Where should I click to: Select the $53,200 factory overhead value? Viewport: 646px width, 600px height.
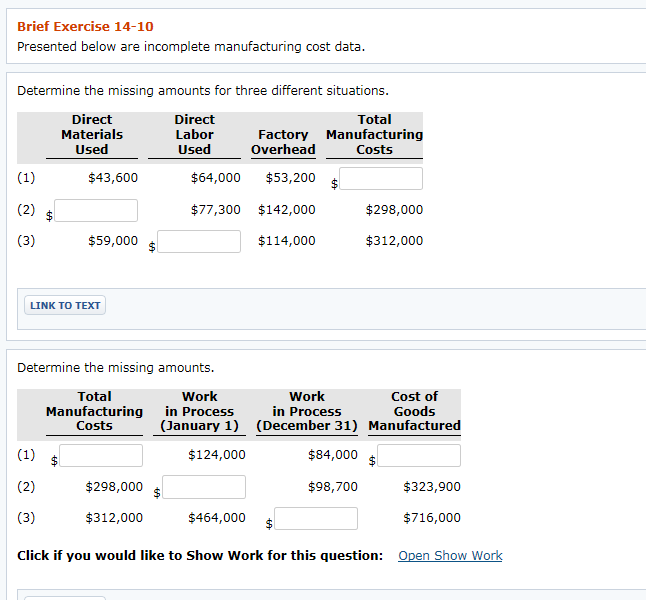(x=290, y=178)
